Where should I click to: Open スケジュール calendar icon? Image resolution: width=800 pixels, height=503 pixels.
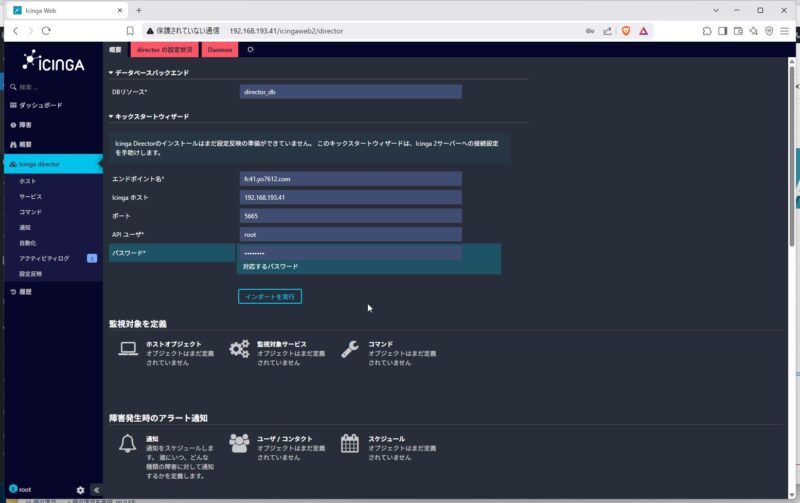click(x=350, y=443)
